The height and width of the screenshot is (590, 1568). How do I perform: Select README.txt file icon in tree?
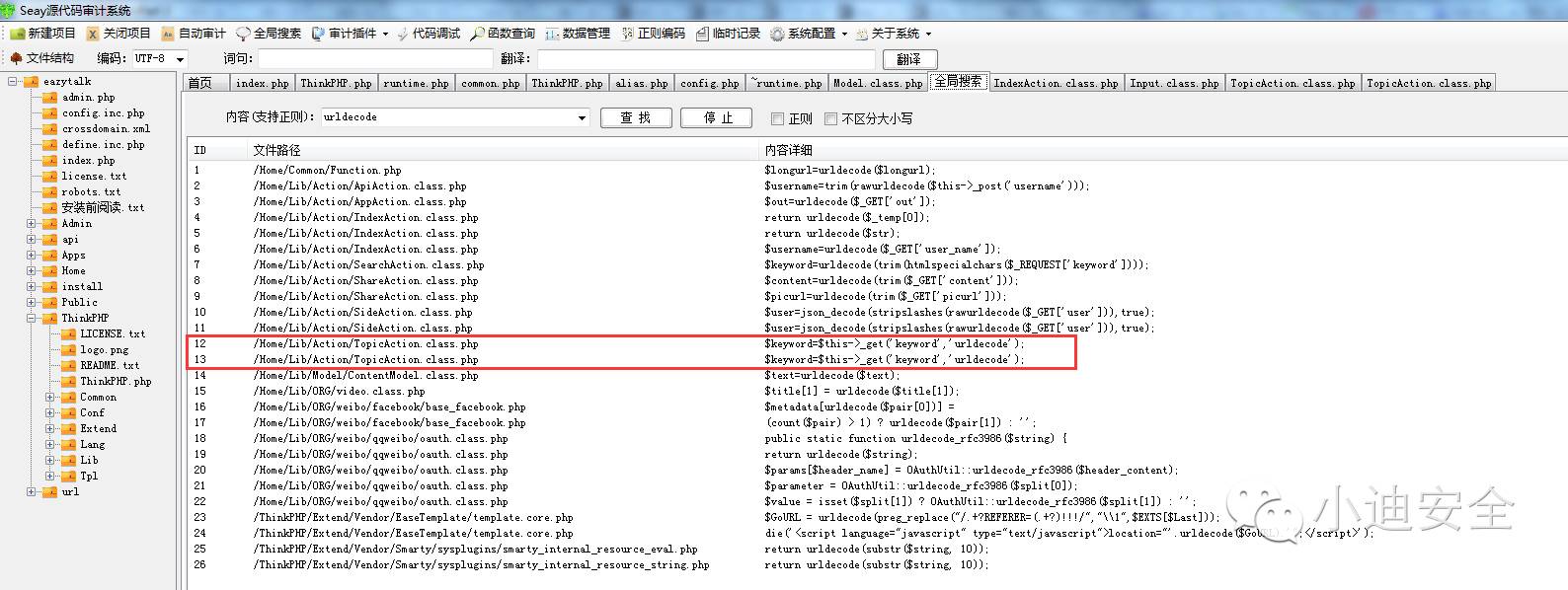click(x=68, y=366)
